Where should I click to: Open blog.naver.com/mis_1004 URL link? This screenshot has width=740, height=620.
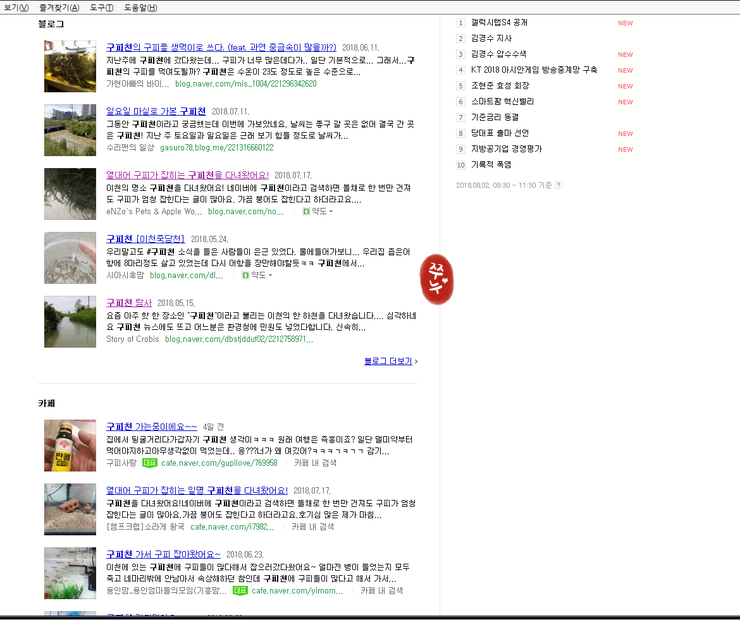[245, 84]
